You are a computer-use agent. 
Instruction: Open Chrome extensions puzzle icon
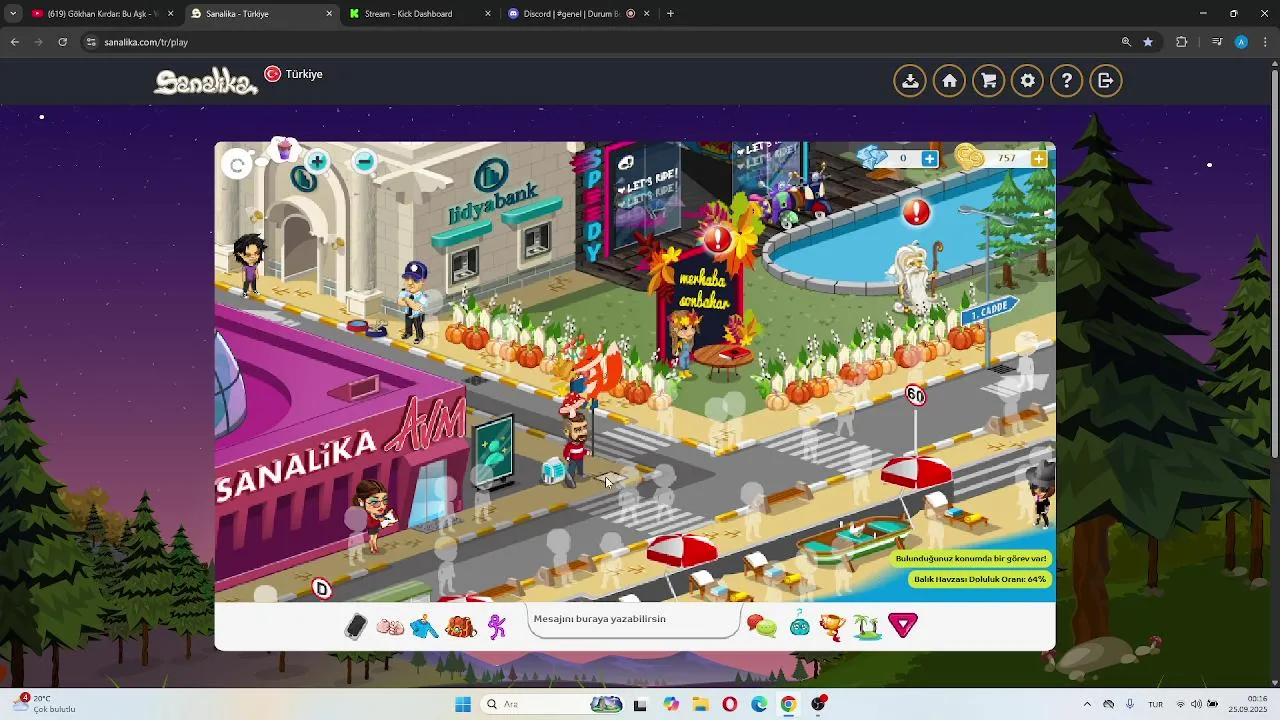click(x=1182, y=42)
